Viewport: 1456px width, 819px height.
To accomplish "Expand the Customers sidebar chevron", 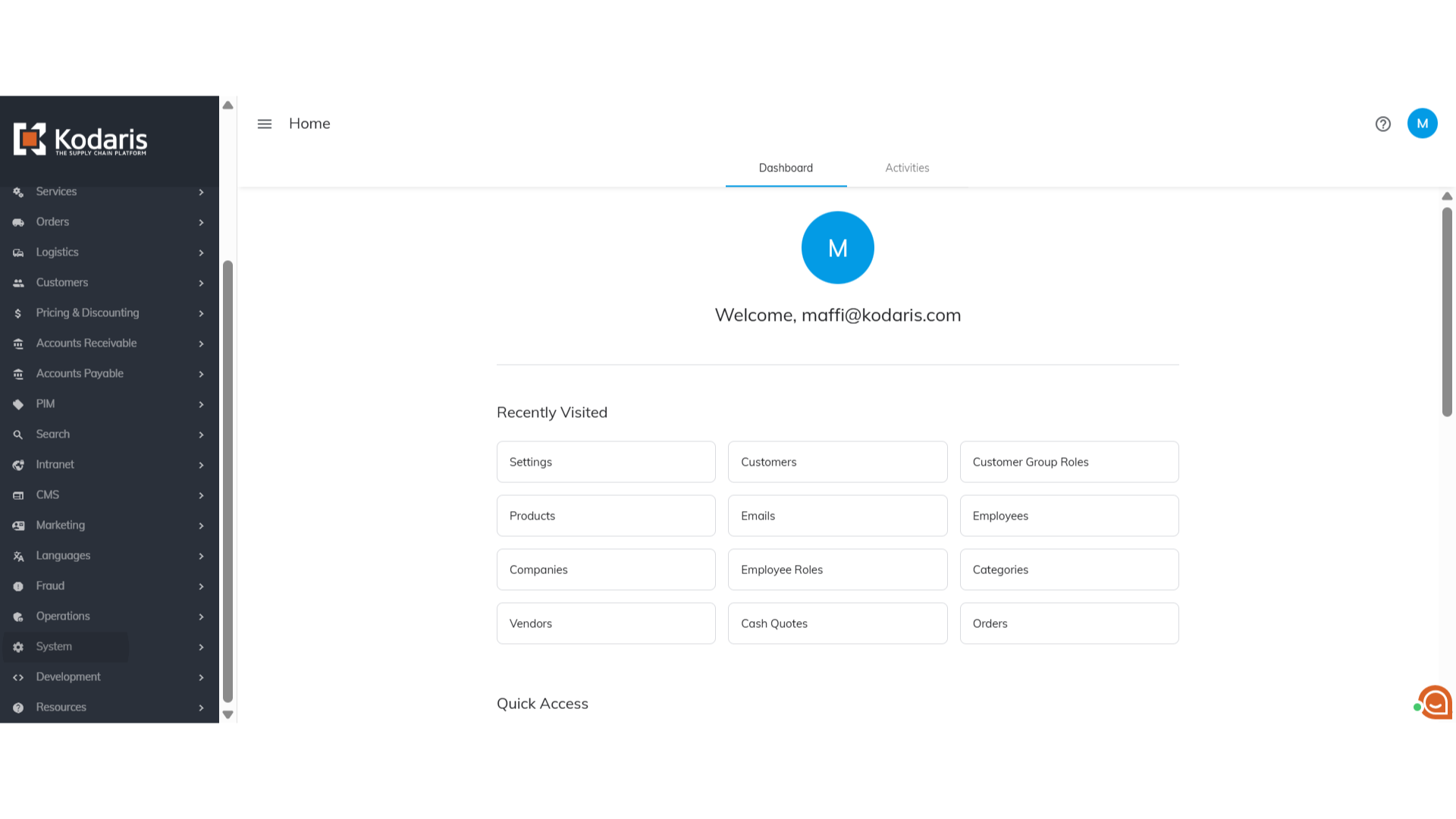I will point(201,283).
